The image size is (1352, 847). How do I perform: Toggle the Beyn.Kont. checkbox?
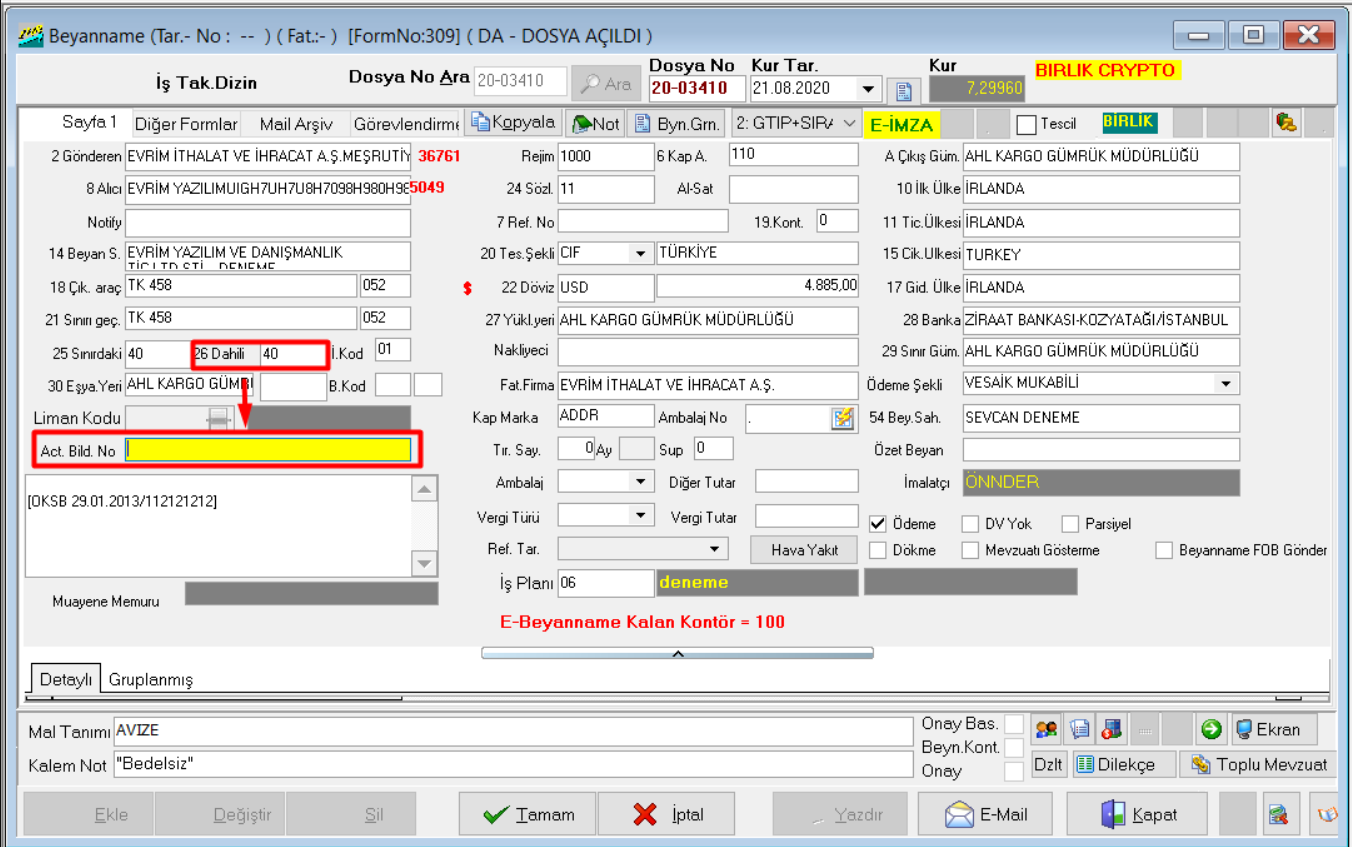1014,747
